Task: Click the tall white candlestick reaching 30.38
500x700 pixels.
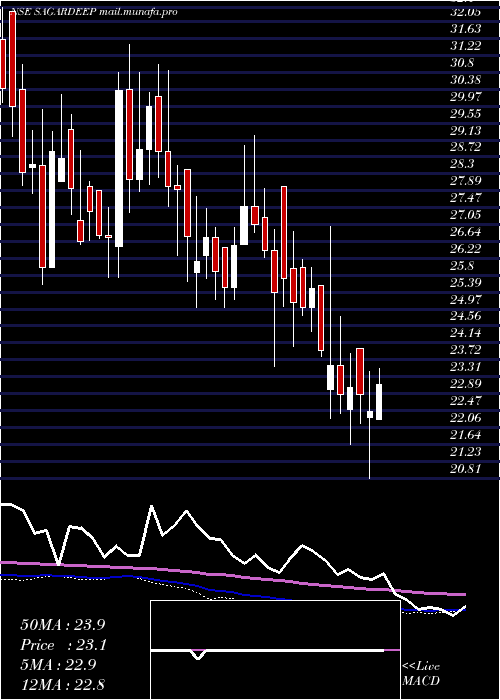Action: pyautogui.click(x=119, y=168)
